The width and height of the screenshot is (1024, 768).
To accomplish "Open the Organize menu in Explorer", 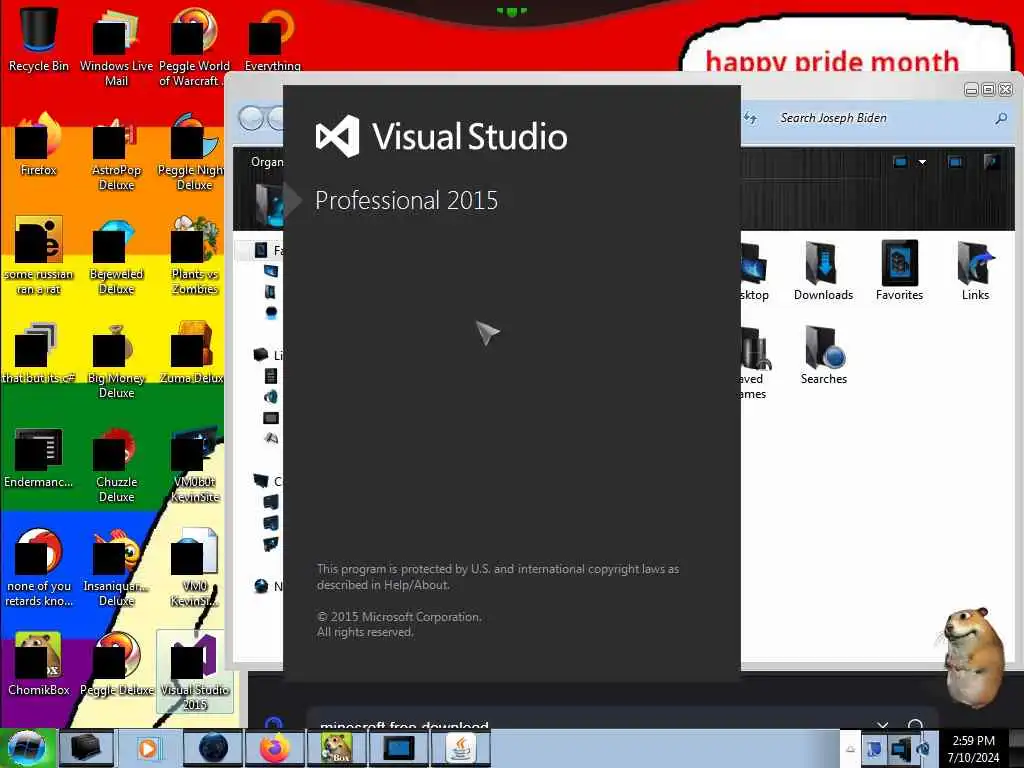I will (266, 162).
